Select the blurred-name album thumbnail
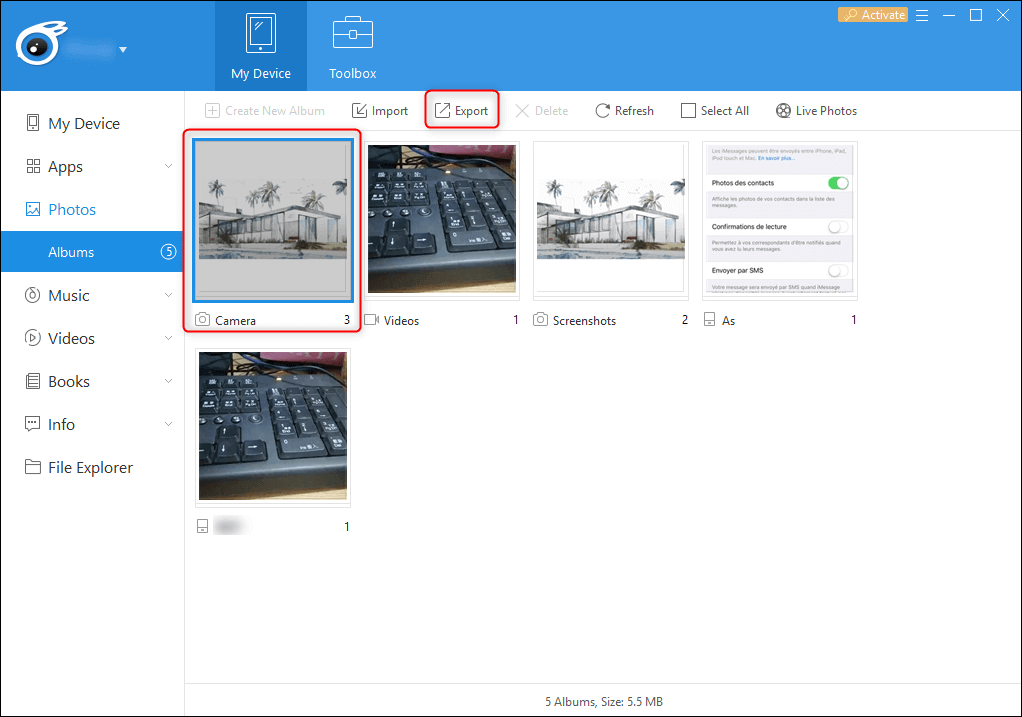1022x717 pixels. coord(272,426)
